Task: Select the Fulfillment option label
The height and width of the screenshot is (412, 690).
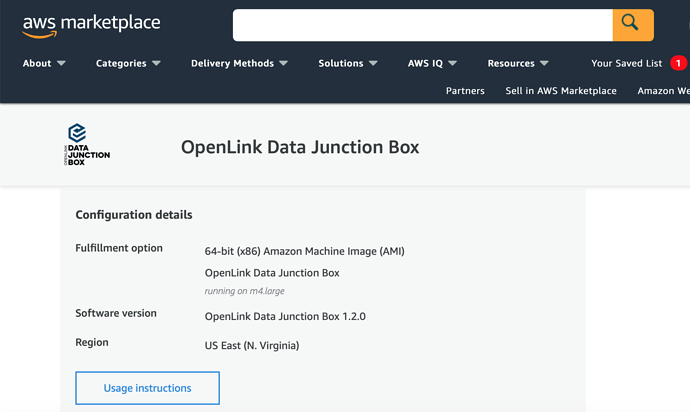Action: [119, 248]
